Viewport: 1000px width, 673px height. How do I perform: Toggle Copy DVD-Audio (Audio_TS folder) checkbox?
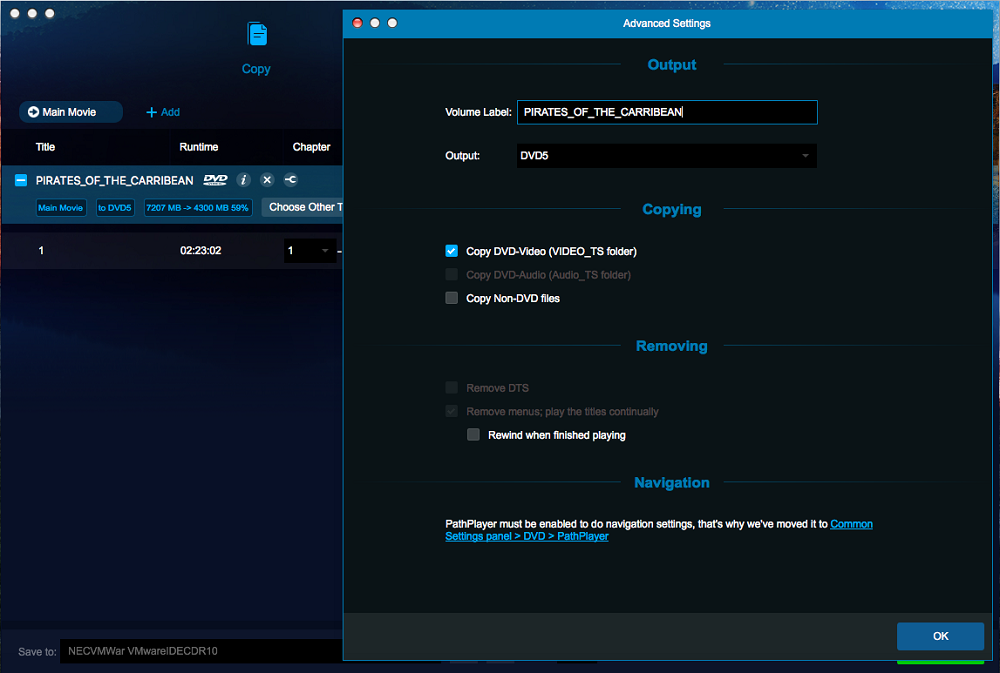point(452,275)
